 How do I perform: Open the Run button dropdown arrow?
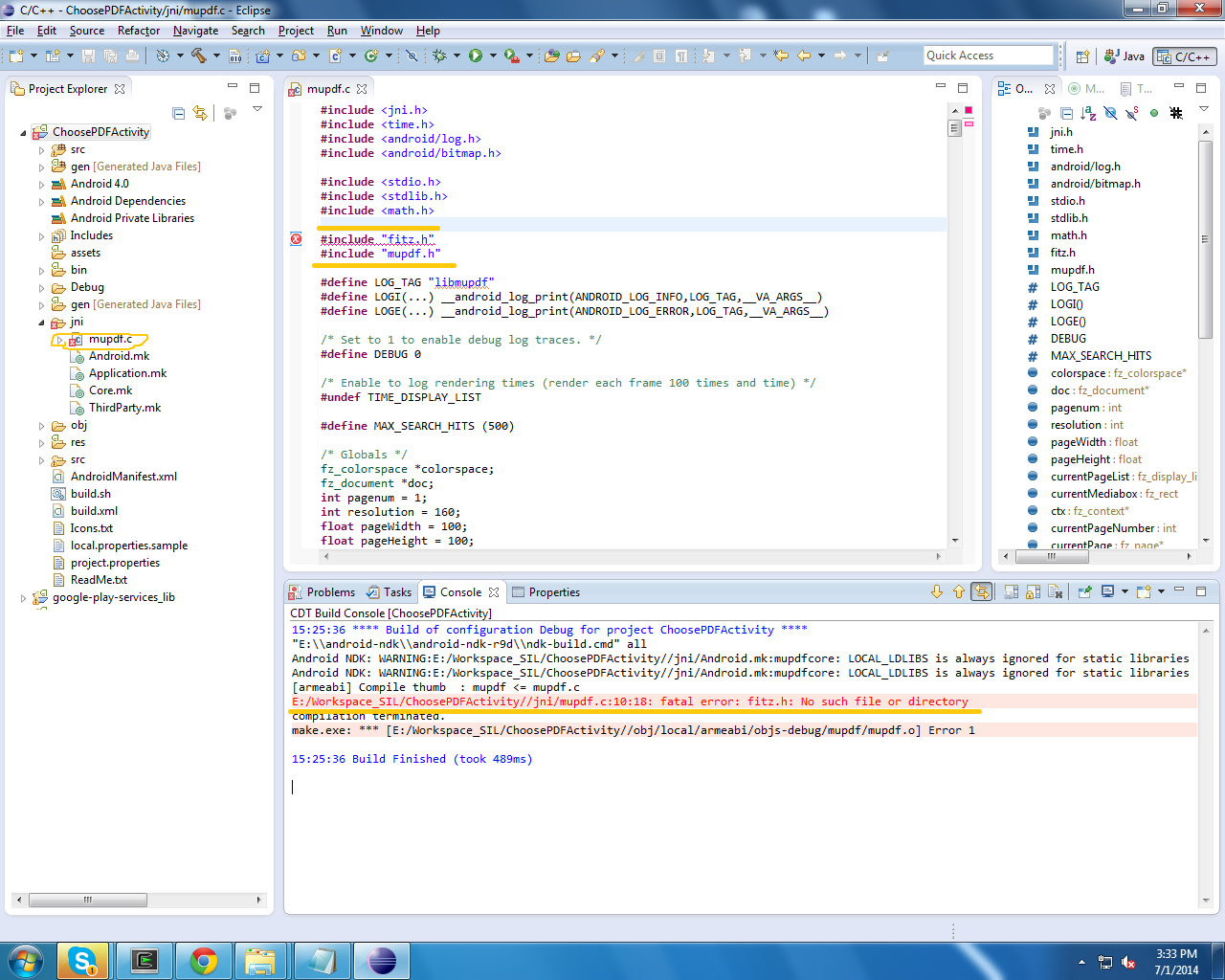[493, 56]
